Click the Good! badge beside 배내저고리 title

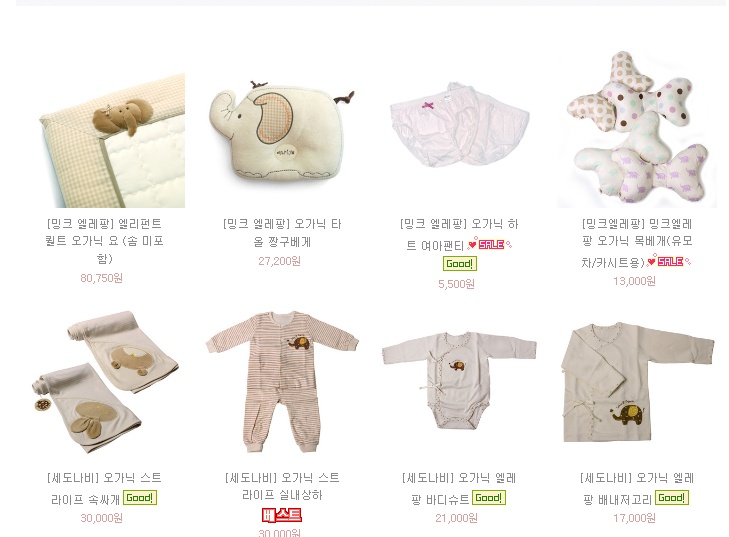click(x=672, y=498)
